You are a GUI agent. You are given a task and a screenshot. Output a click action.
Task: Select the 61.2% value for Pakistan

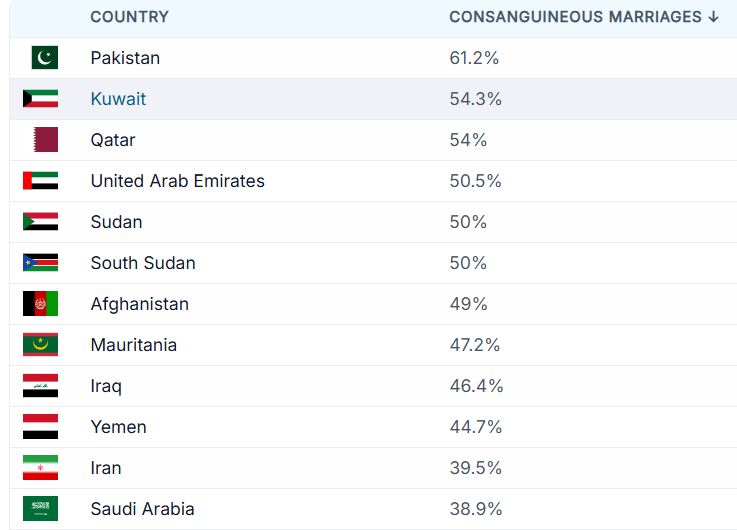pos(474,58)
